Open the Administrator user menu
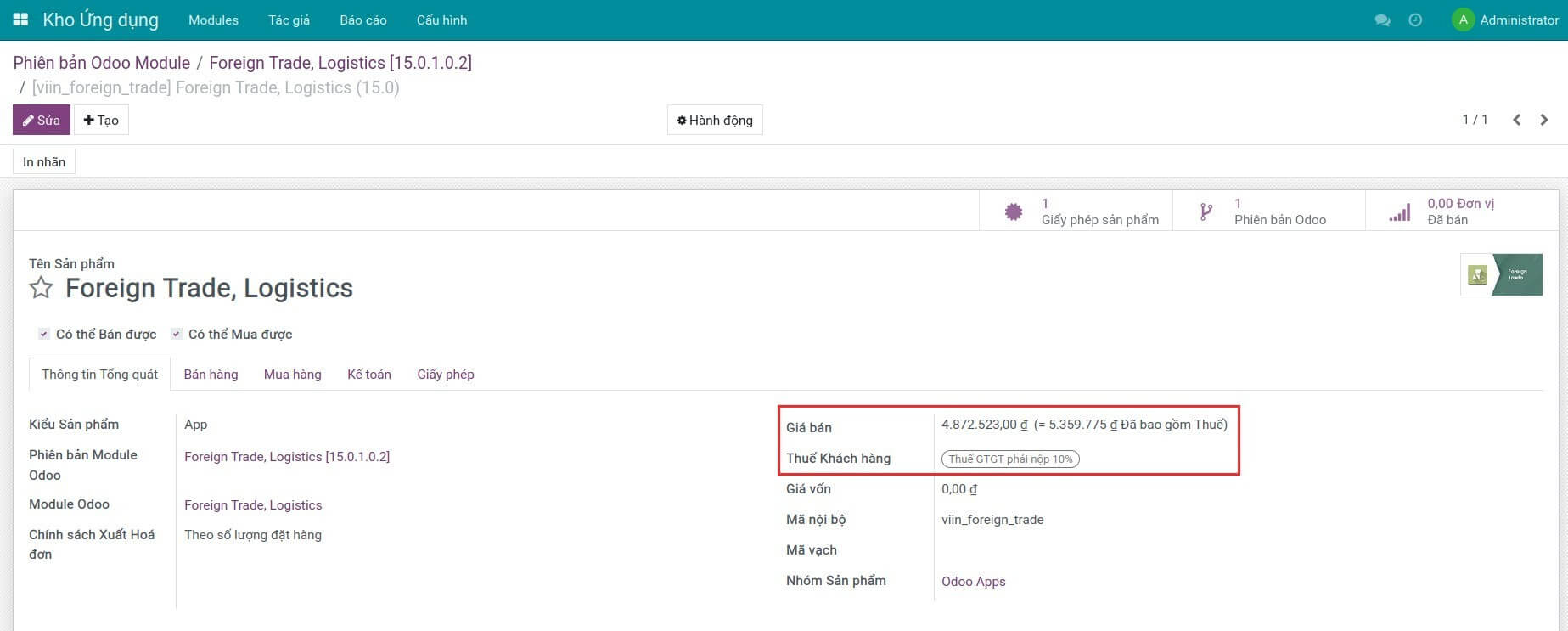The width and height of the screenshot is (1568, 631). point(1505,20)
